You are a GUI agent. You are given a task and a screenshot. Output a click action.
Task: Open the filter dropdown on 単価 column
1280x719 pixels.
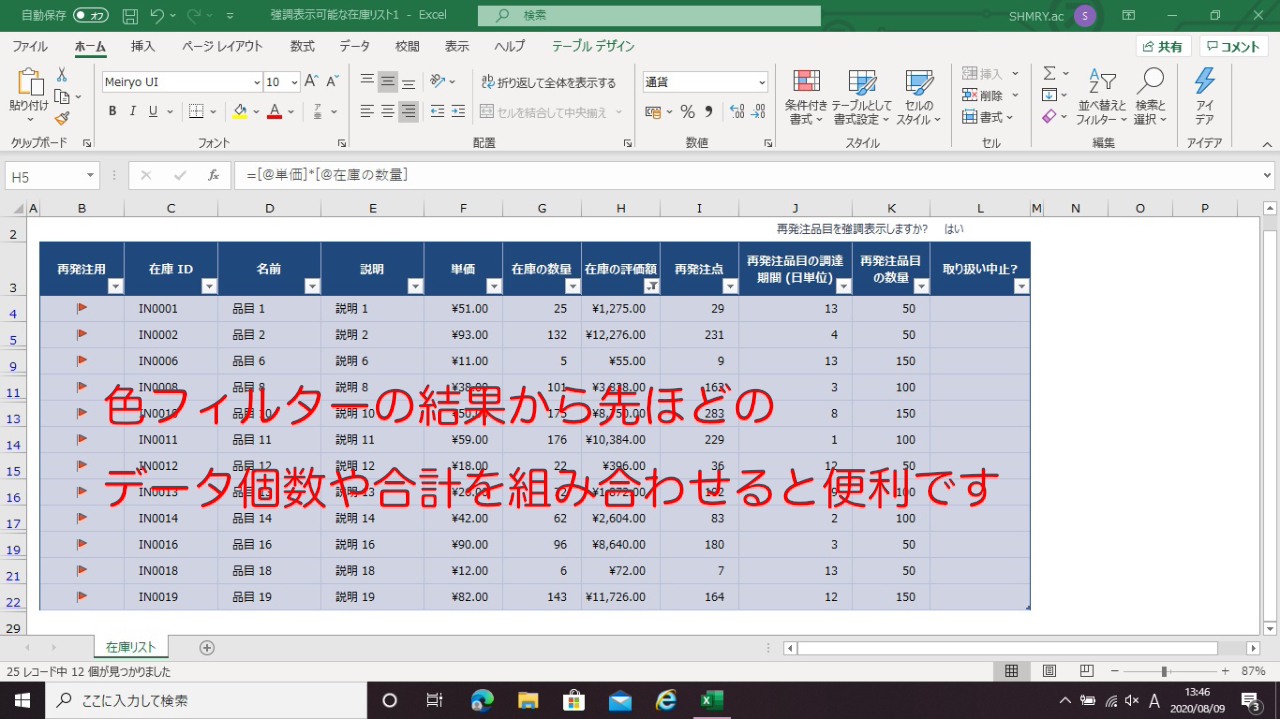[493, 286]
